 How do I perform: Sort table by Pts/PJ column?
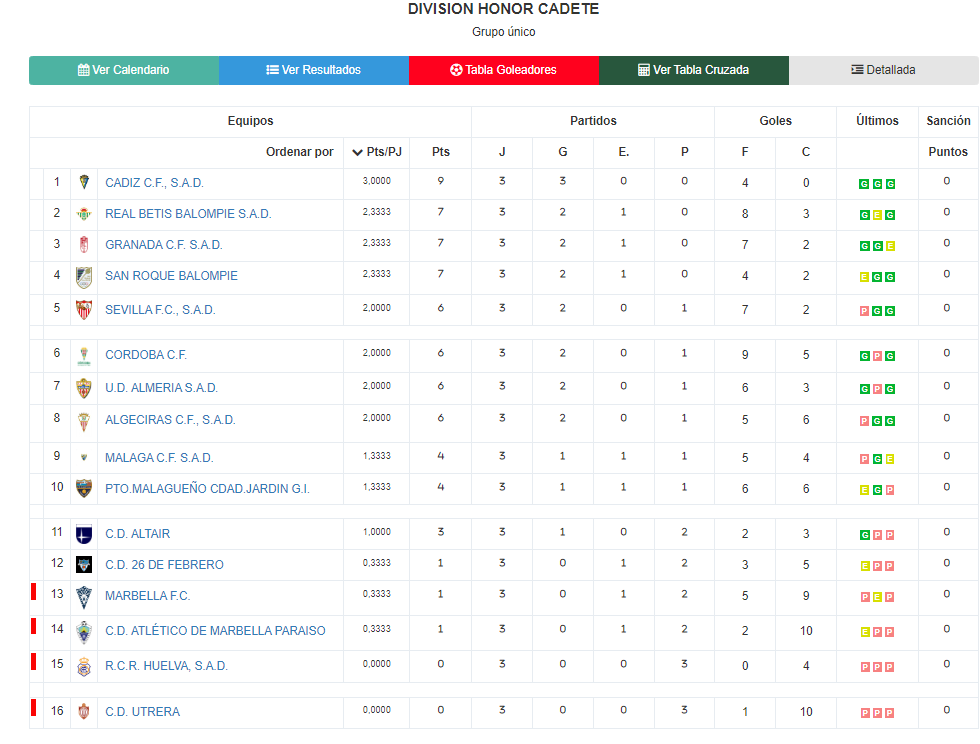[377, 152]
